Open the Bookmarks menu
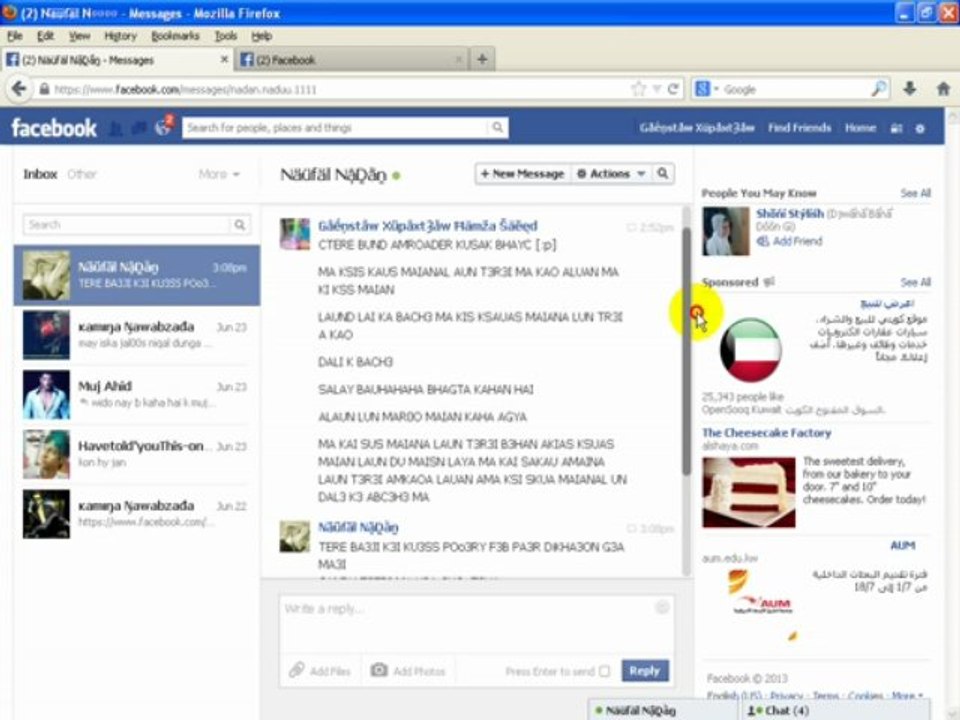This screenshot has height=720, width=960. coord(175,36)
